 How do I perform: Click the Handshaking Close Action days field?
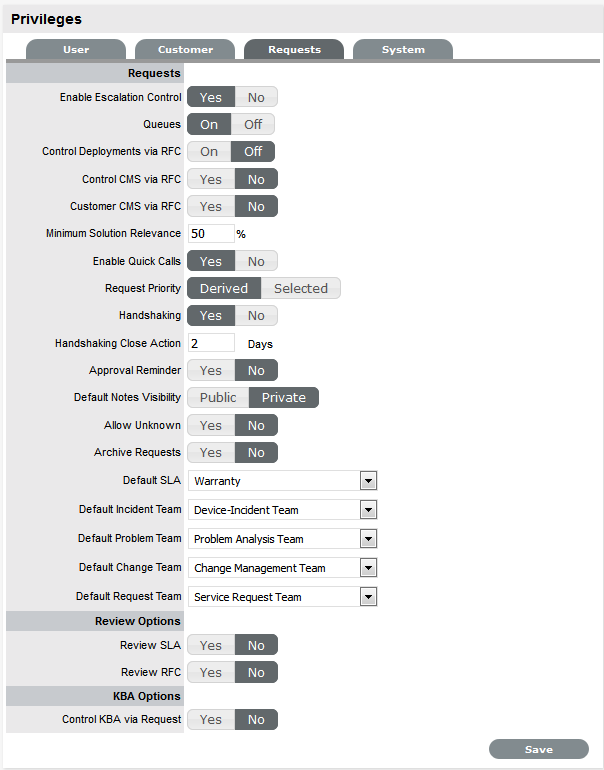click(210, 343)
